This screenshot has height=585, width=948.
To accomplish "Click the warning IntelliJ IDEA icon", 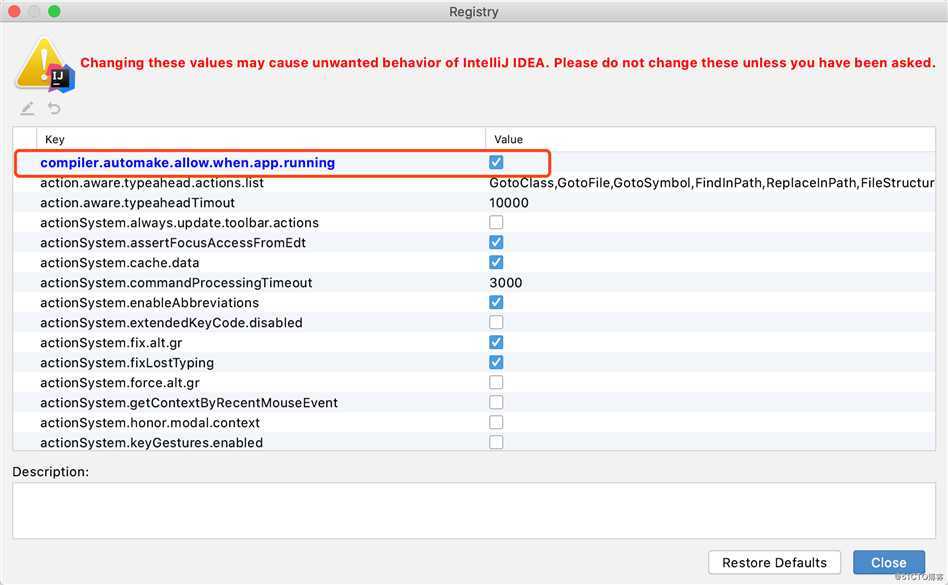I will (45, 65).
